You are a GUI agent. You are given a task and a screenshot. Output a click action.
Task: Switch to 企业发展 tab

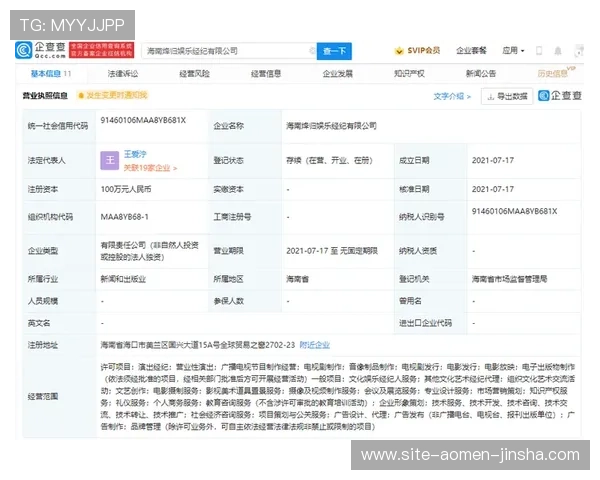tap(338, 73)
